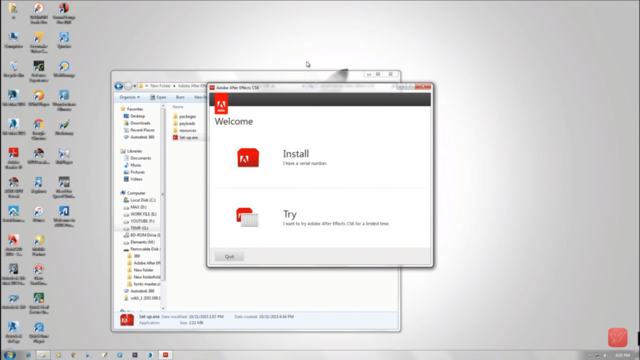Image resolution: width=640 pixels, height=360 pixels.
Task: Select Pictures library
Action: click(x=134, y=172)
